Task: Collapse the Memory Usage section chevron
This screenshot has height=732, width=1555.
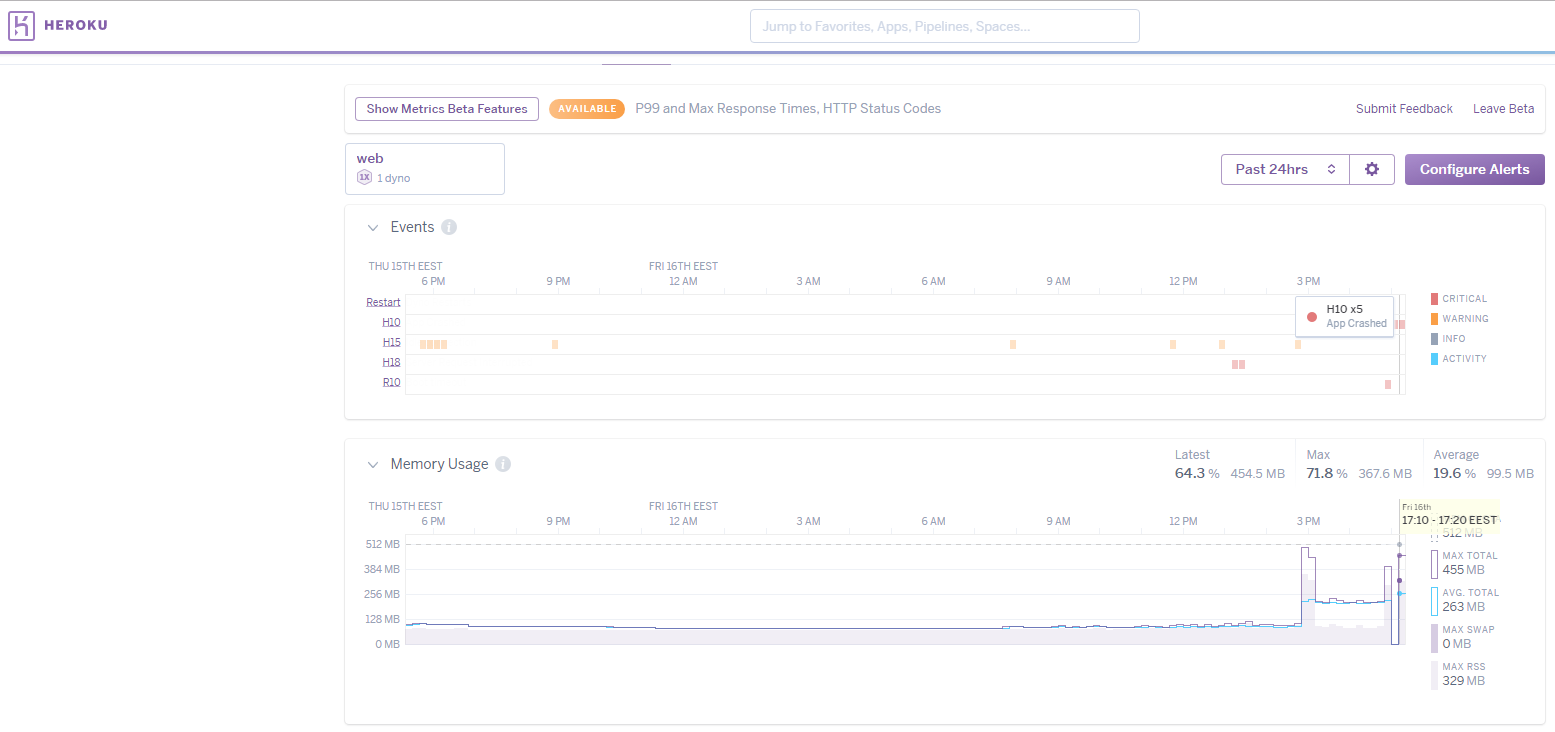Action: tap(372, 464)
